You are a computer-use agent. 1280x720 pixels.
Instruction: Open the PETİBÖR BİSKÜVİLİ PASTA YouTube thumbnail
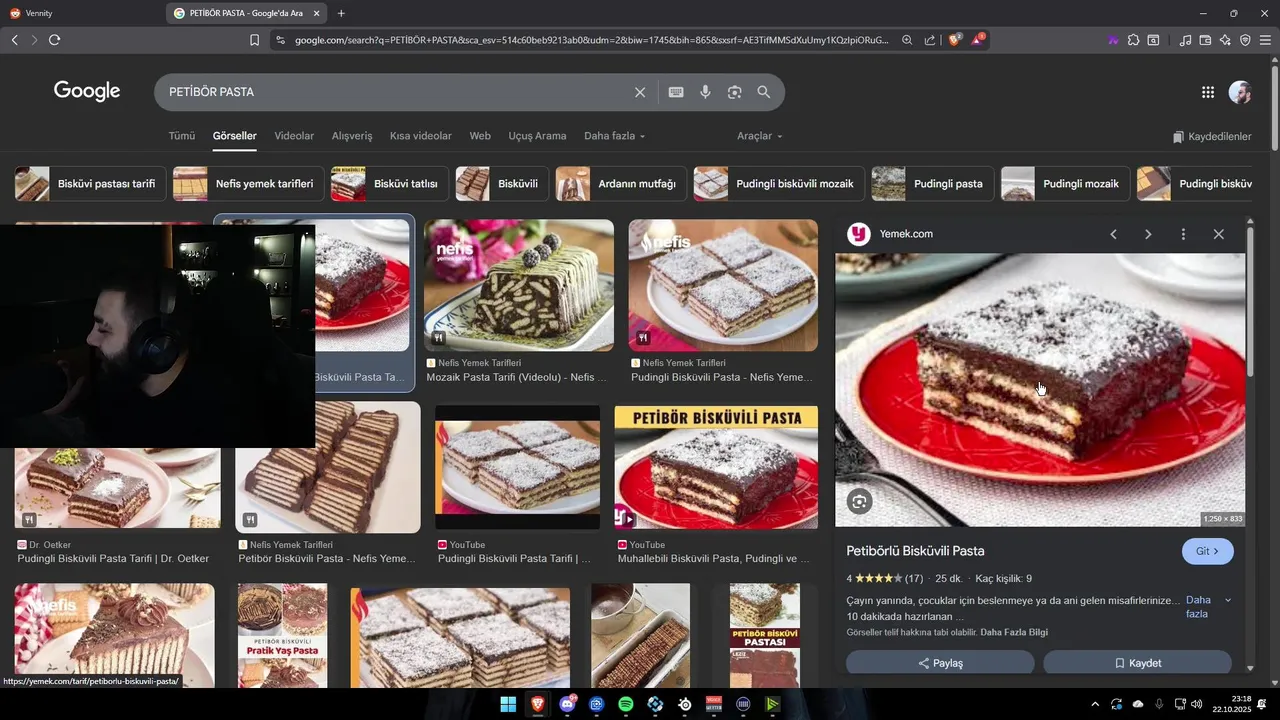pos(716,467)
